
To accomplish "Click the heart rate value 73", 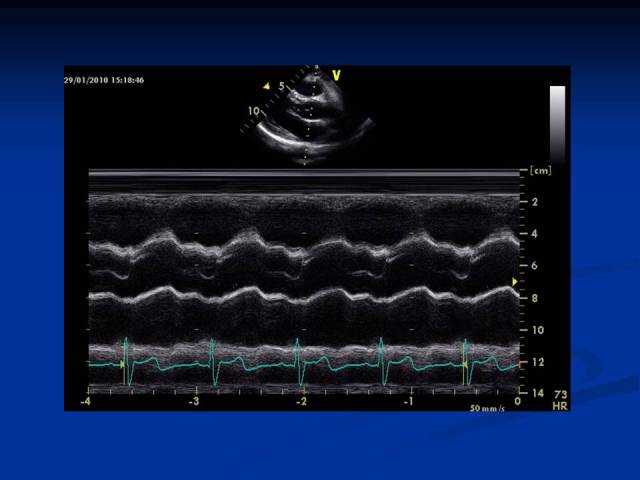I will [560, 394].
